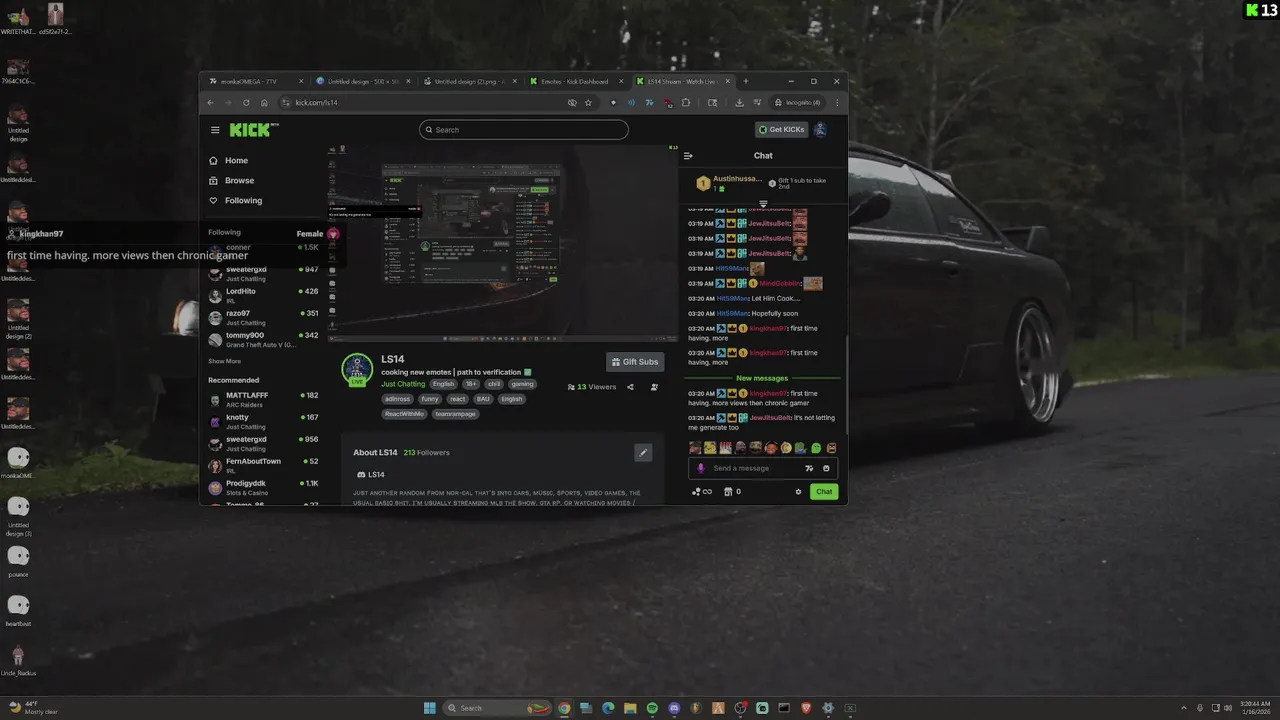Click the share stream icon
This screenshot has height=720, width=1280.
click(630, 387)
